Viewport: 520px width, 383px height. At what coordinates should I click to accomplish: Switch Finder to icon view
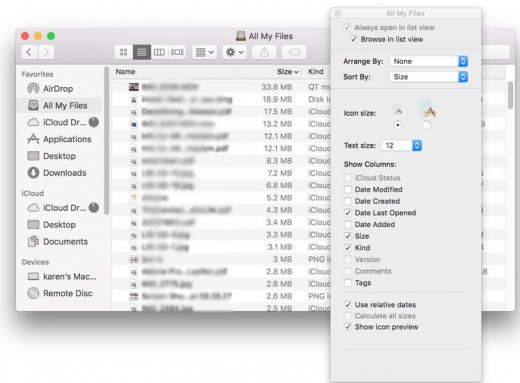[124, 52]
